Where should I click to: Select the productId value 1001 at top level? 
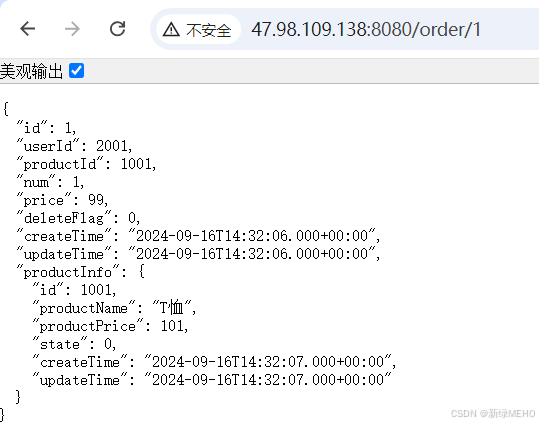[x=136, y=164]
